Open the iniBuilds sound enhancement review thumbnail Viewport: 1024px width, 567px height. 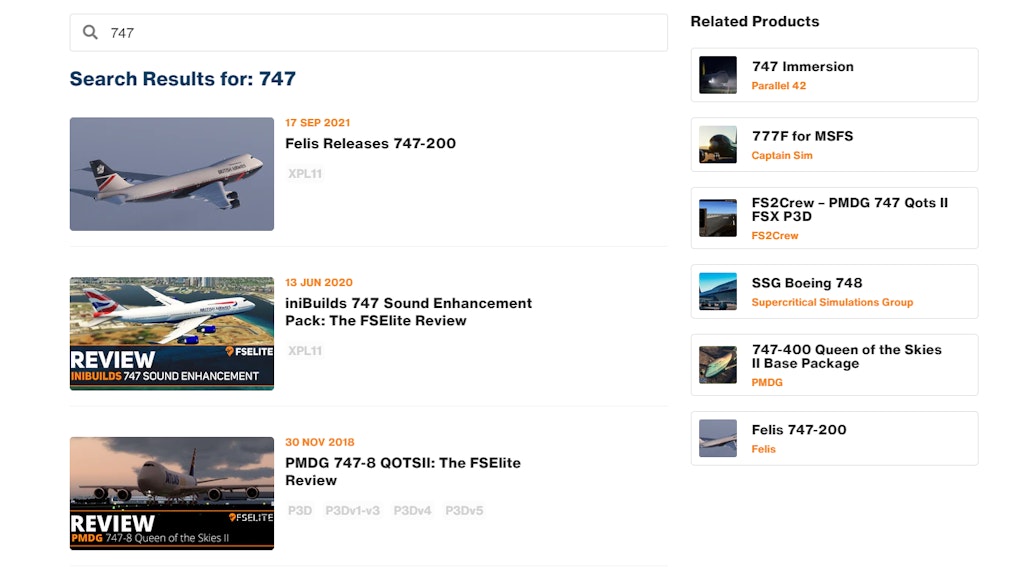tap(172, 333)
